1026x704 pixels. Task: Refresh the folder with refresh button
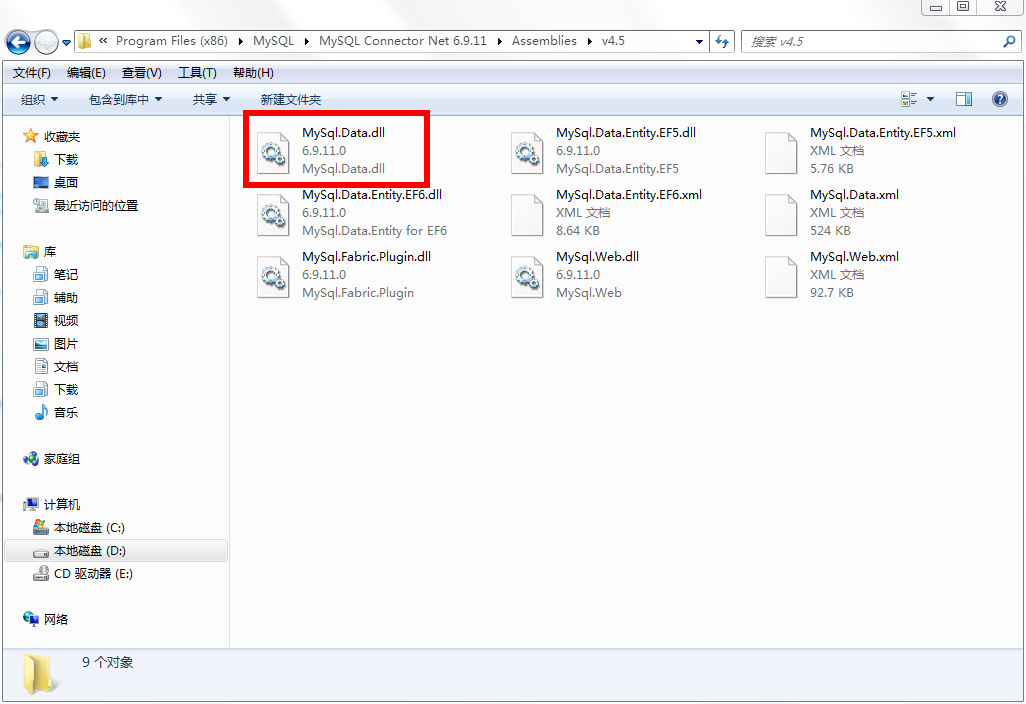click(722, 41)
